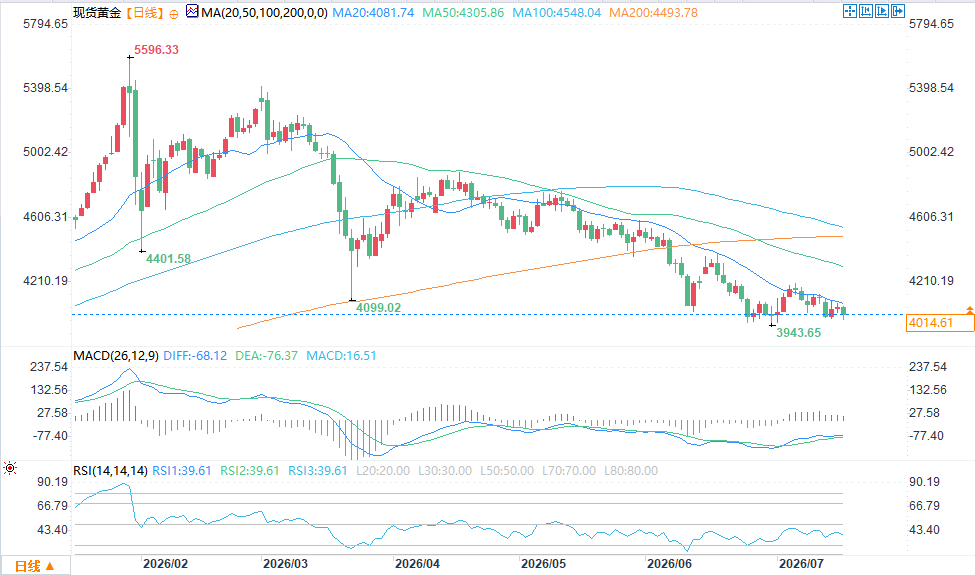Click the orange alert icon above 4014.61

pyautogui.click(x=969, y=310)
